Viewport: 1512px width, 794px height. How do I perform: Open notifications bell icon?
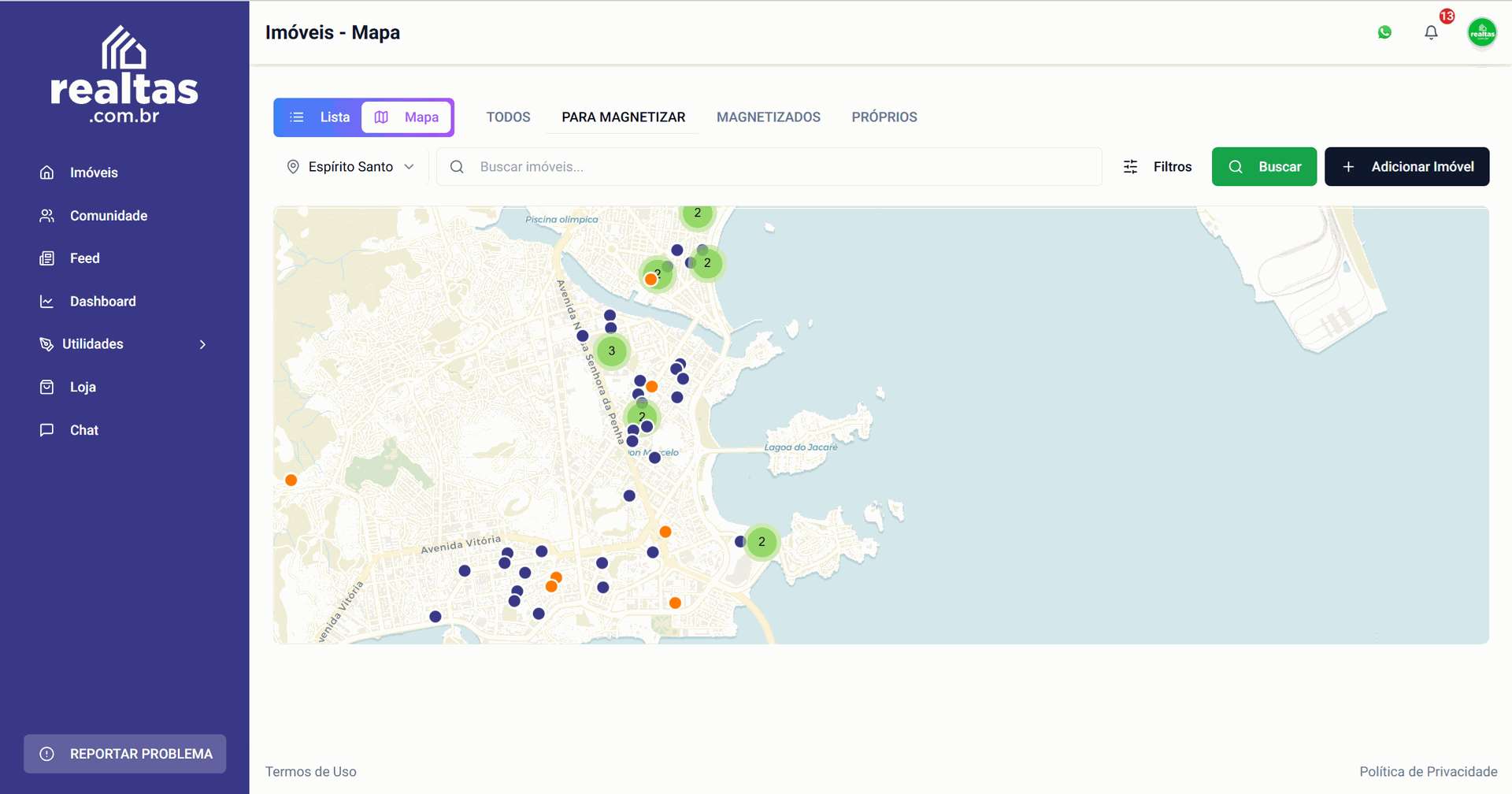pyautogui.click(x=1431, y=32)
